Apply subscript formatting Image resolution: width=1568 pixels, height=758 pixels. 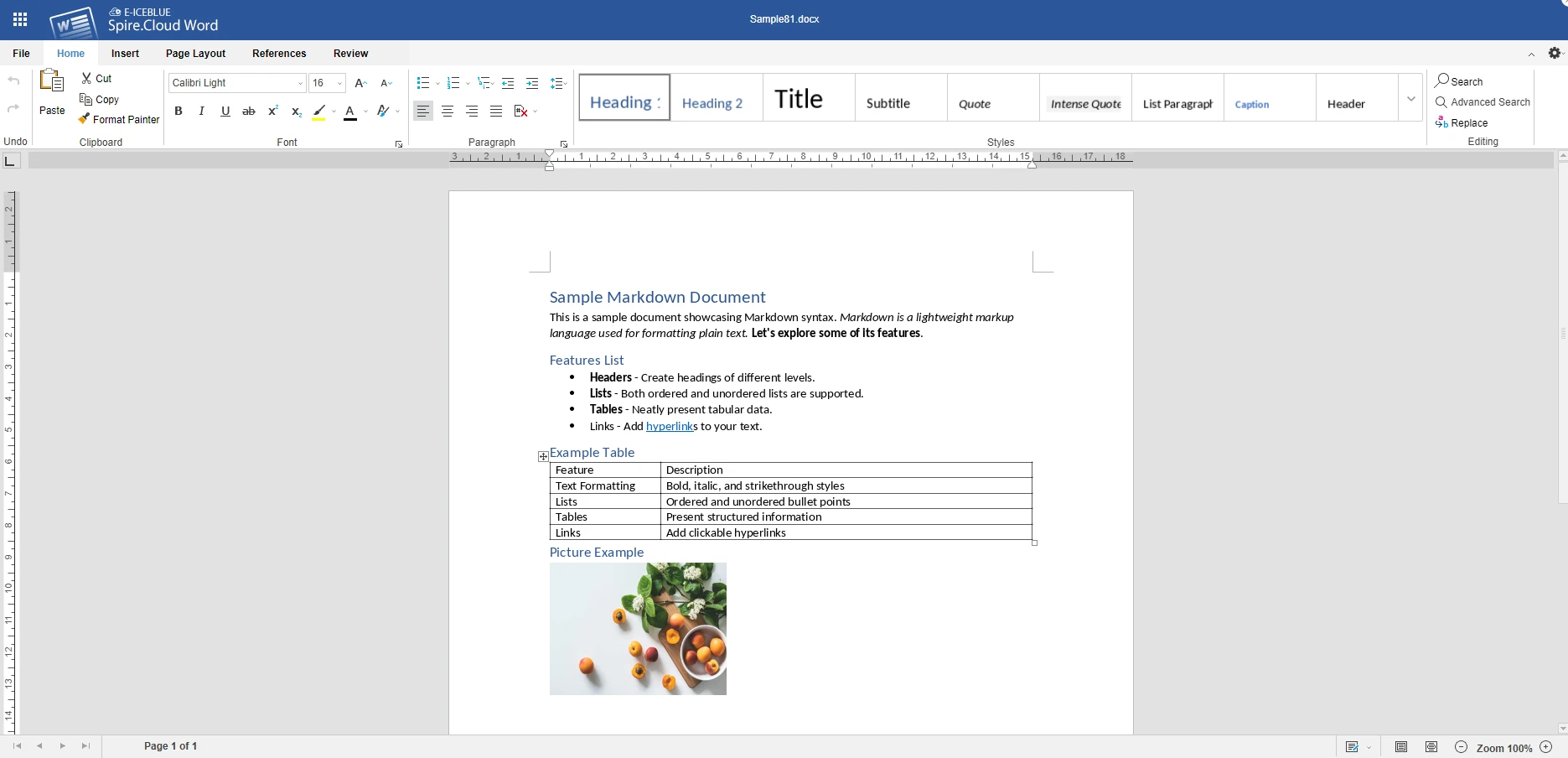click(296, 111)
